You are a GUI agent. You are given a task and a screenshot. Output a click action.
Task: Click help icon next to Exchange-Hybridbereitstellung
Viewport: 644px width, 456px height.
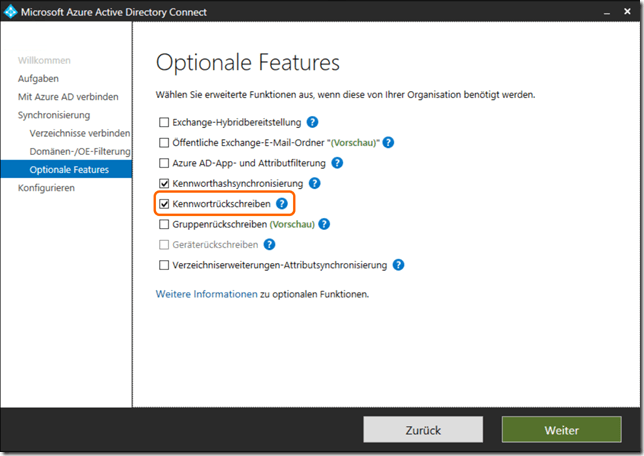tap(312, 122)
